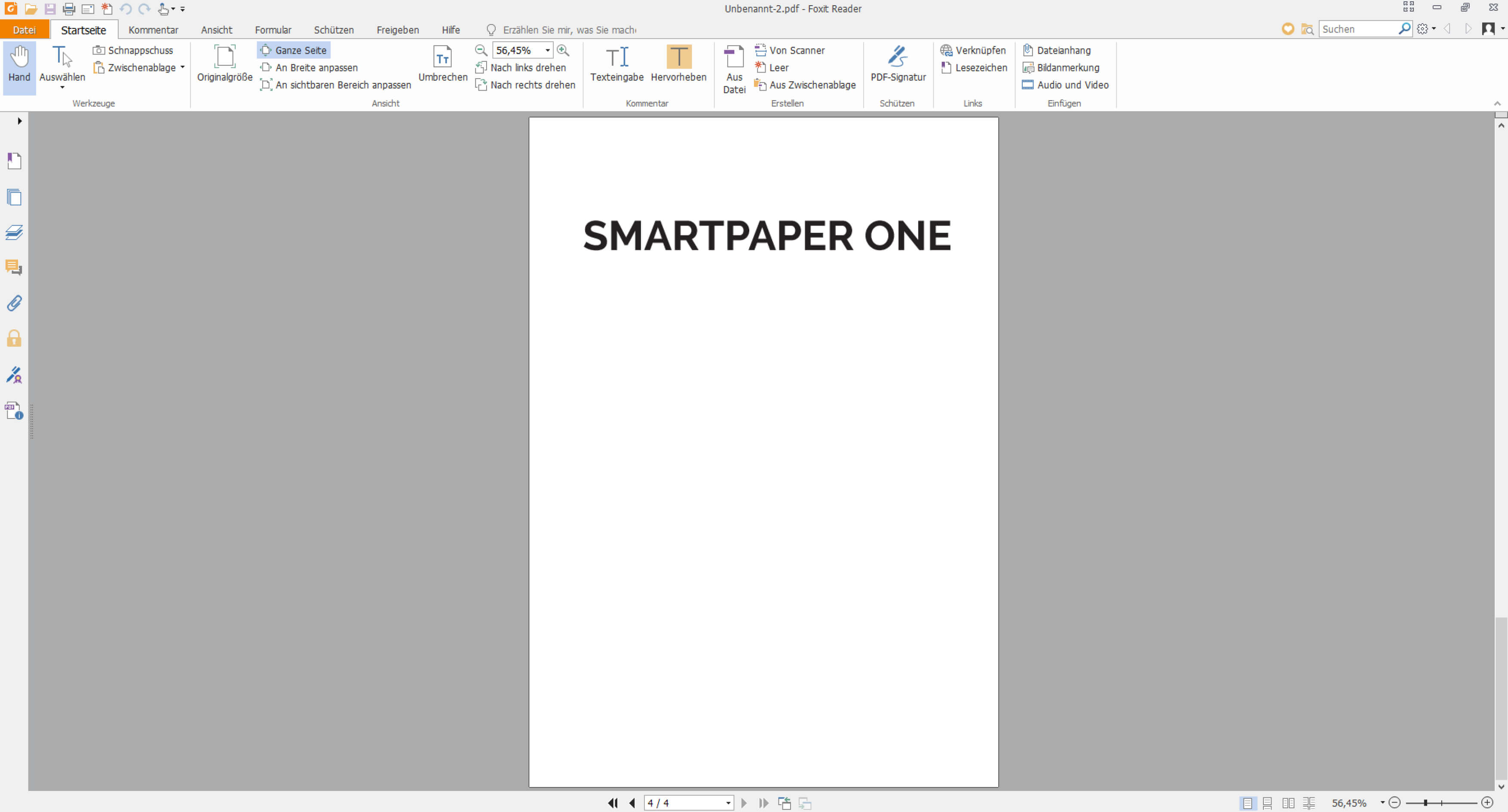The image size is (1508, 812).
Task: Open the page thumbnails side panel
Action: coord(14,197)
